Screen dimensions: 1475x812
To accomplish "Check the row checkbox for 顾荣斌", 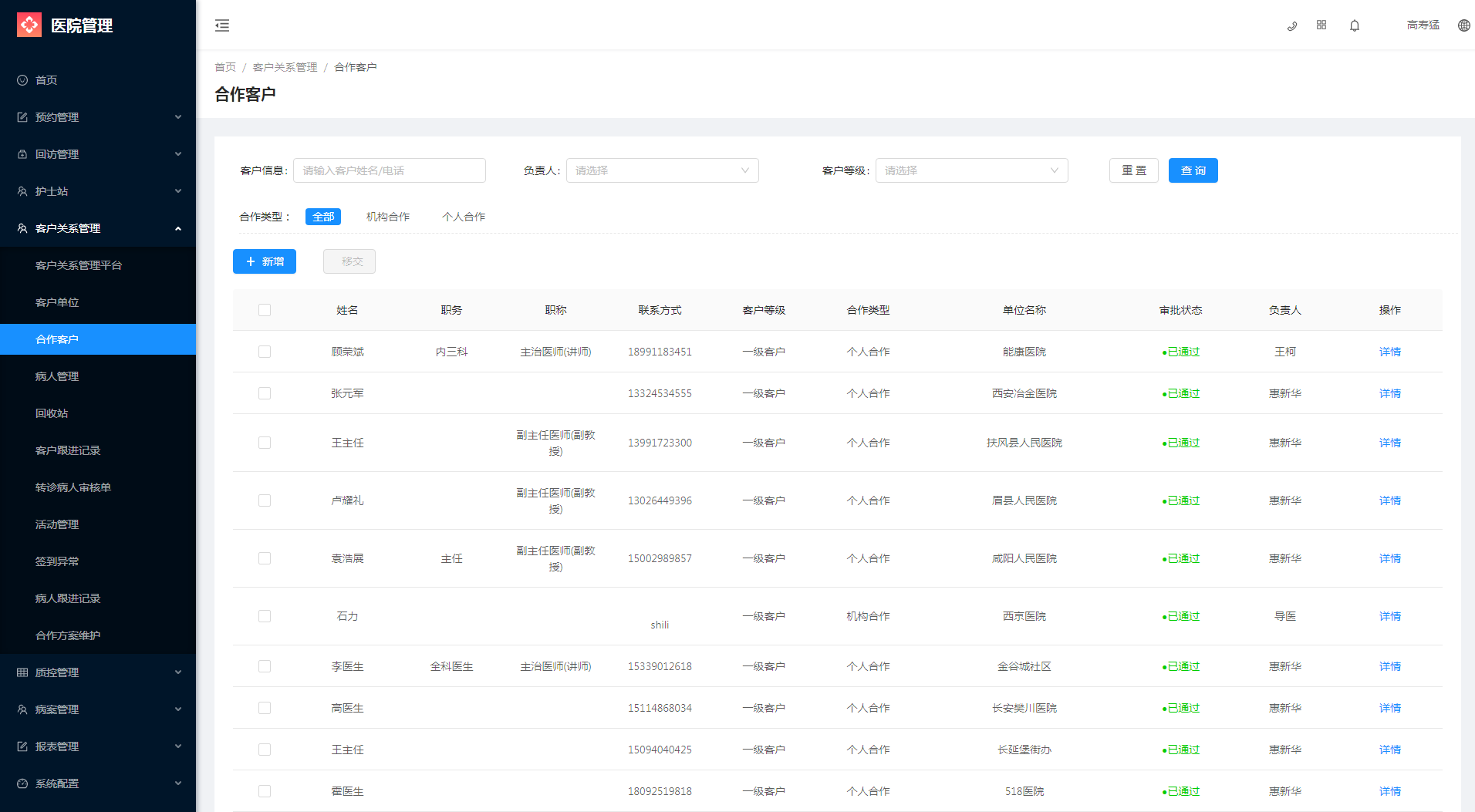I will (265, 352).
